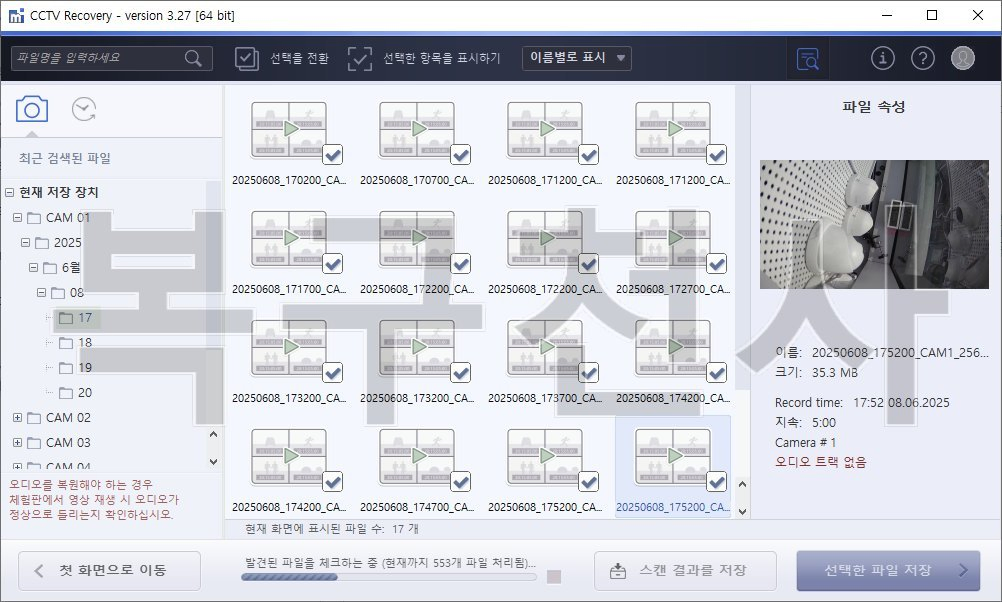Click the CAM 02 folder icon
This screenshot has width=1002, height=602.
[x=34, y=418]
